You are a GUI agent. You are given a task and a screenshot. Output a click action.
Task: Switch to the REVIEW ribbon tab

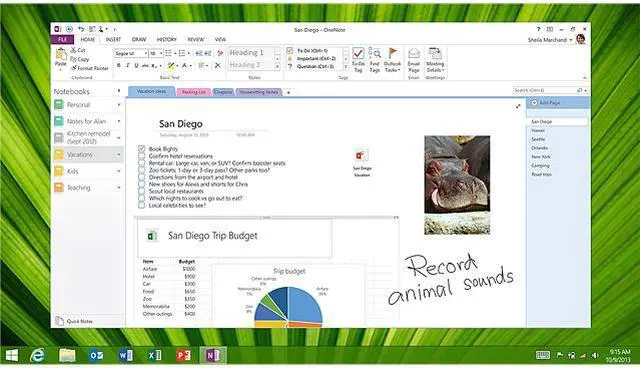coord(196,40)
